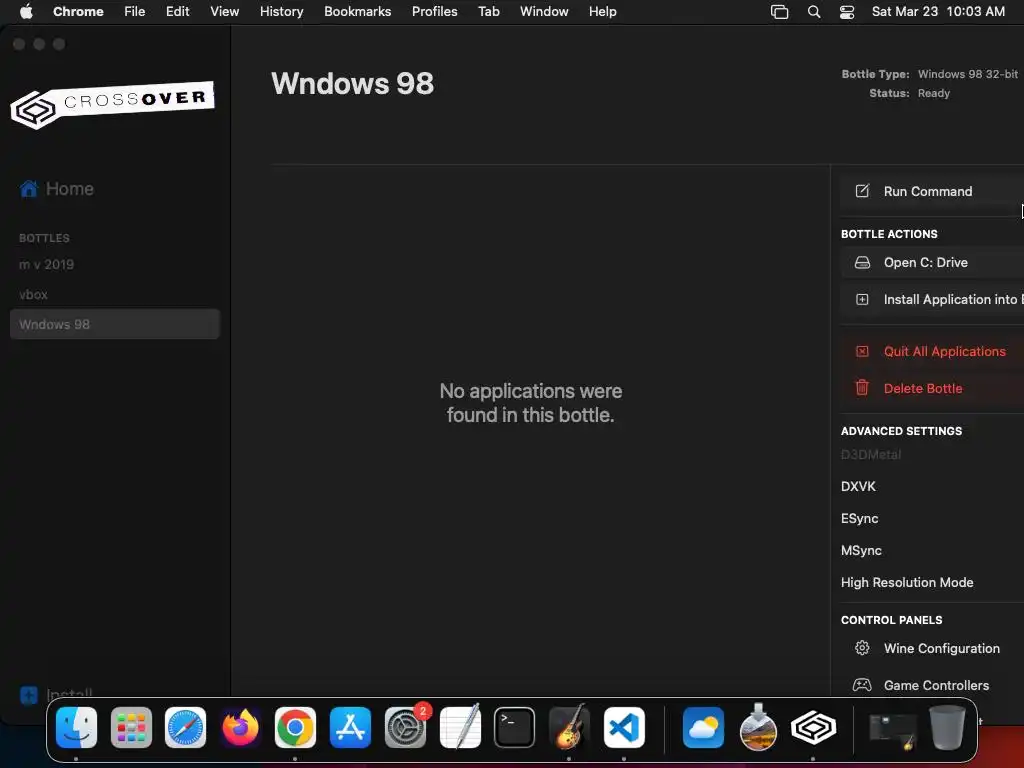Click Install Application into Bottle
The image size is (1024, 768).
[932, 299]
